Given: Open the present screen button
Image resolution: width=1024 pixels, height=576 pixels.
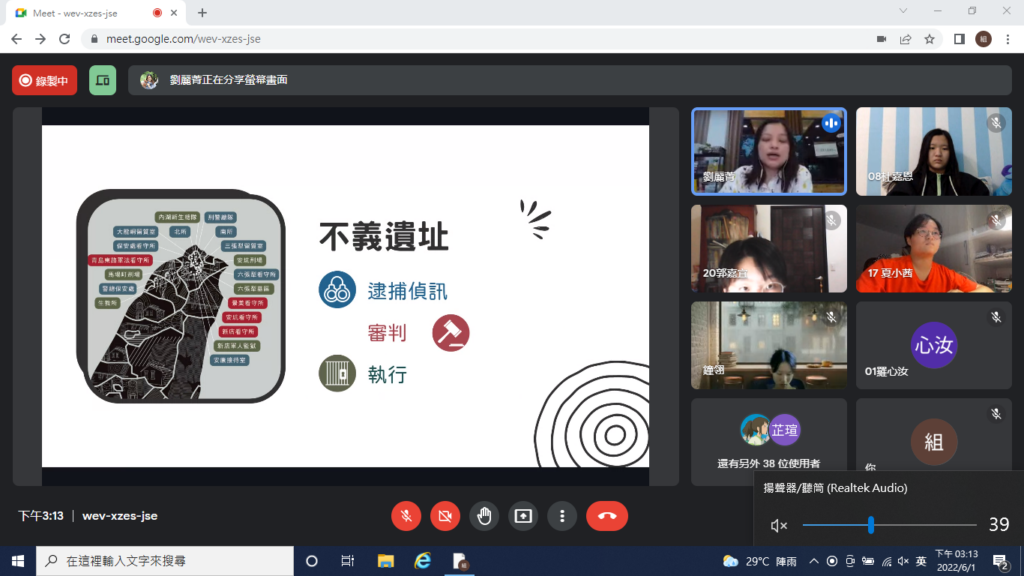Looking at the screenshot, I should tap(523, 516).
